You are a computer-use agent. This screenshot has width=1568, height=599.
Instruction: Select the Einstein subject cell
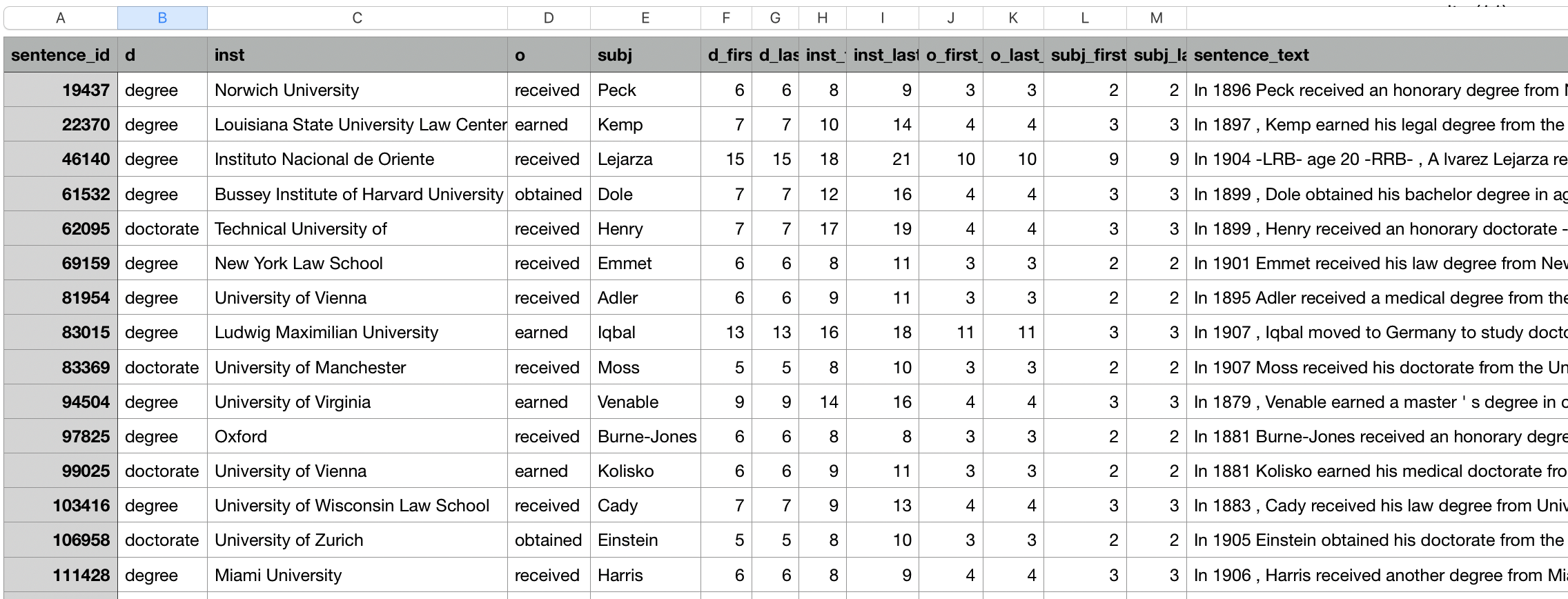coord(645,540)
